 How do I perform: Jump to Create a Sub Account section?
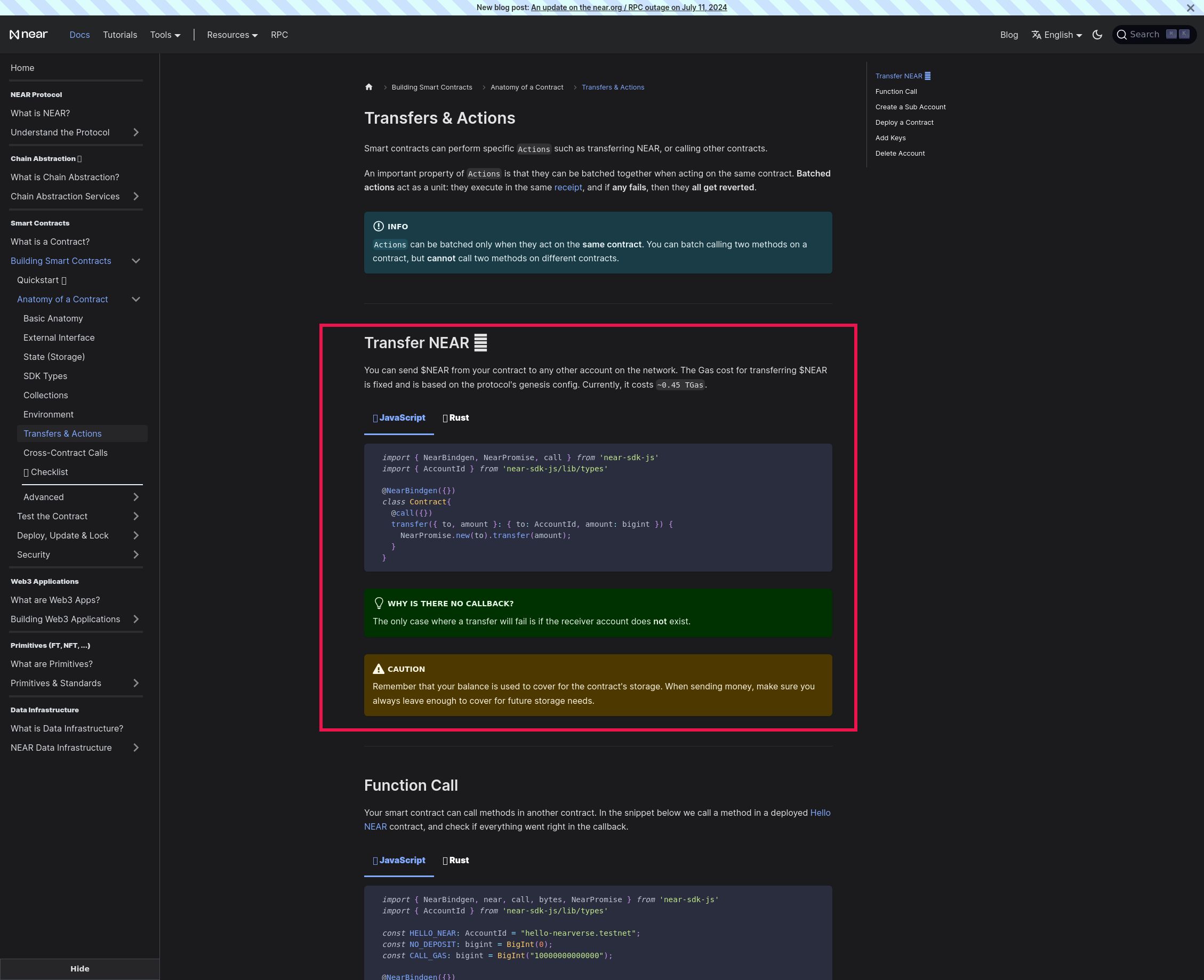(911, 107)
